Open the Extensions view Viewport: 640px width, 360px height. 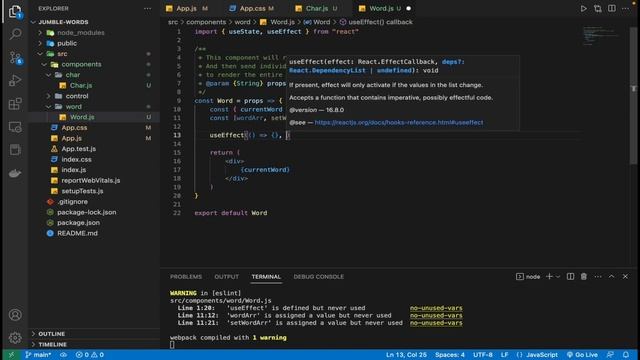tap(15, 104)
